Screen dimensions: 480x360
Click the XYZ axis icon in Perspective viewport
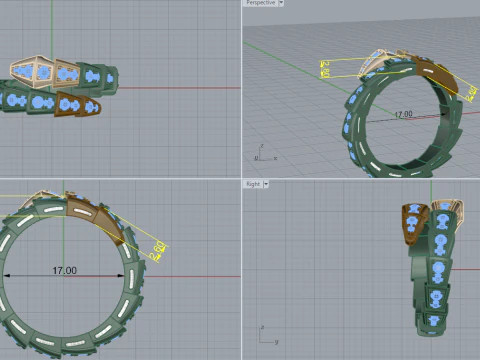point(266,153)
